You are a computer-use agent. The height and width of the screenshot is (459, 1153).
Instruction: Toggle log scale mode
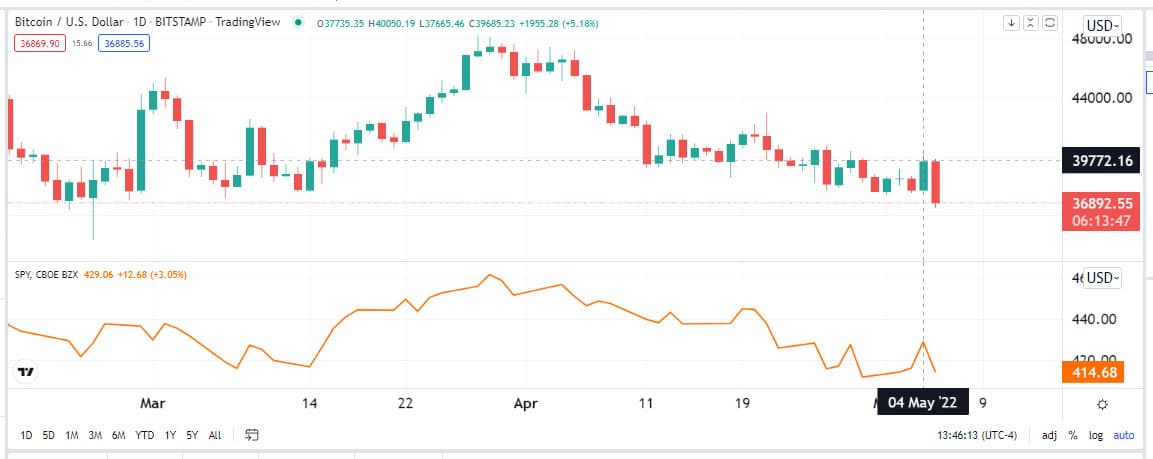click(x=1096, y=435)
